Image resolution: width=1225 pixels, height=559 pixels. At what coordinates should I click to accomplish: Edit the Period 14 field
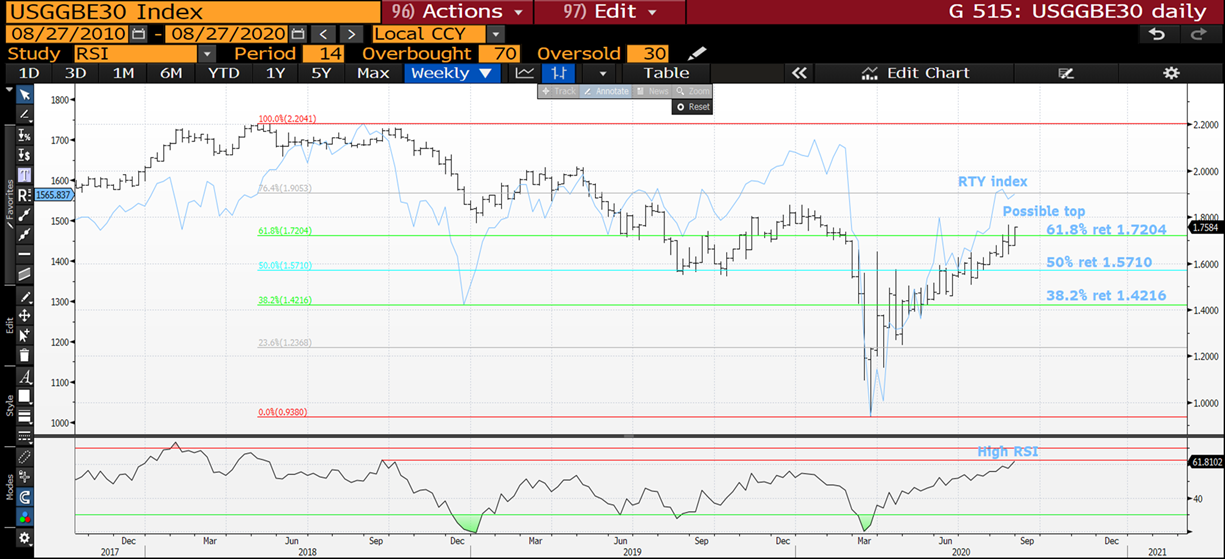[323, 53]
